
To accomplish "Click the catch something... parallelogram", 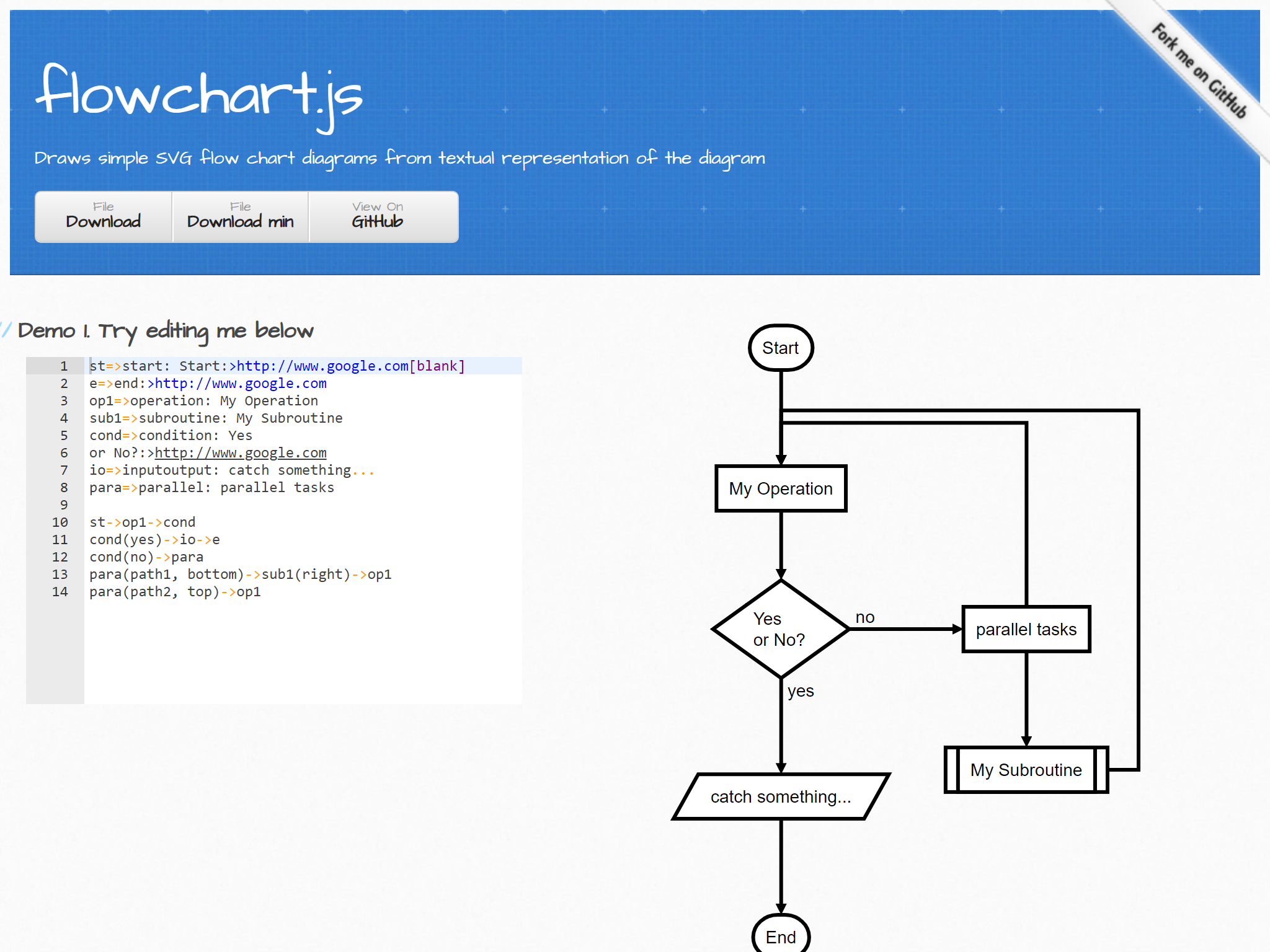I will (x=781, y=796).
